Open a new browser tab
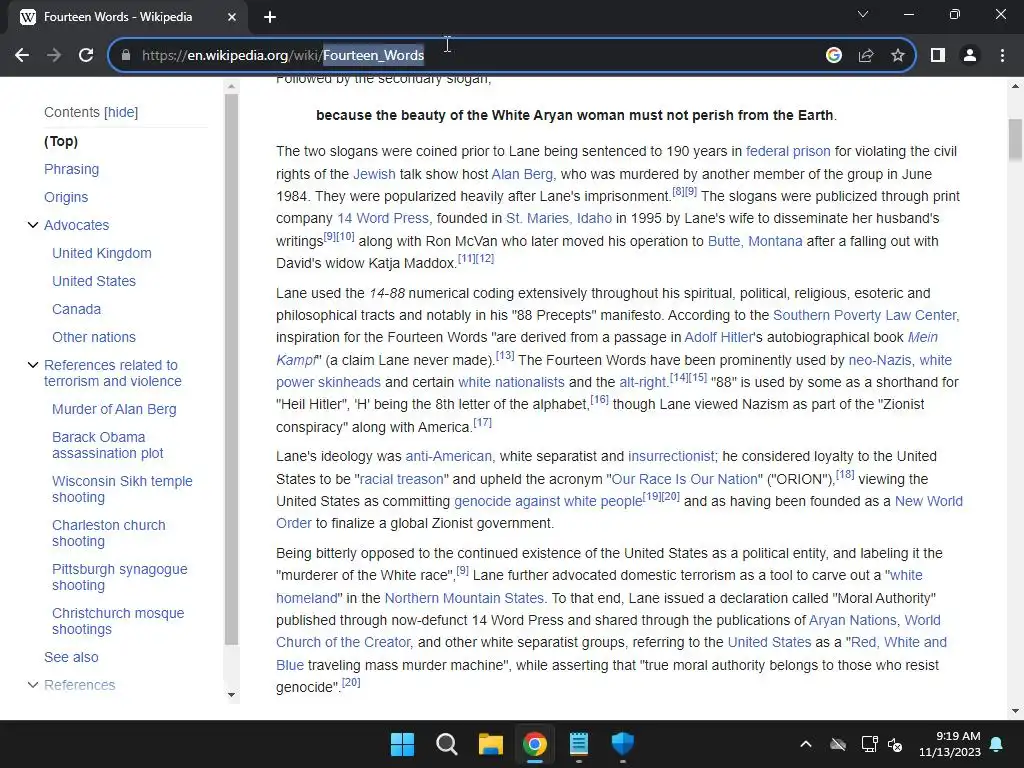Viewport: 1024px width, 768px height. click(270, 17)
